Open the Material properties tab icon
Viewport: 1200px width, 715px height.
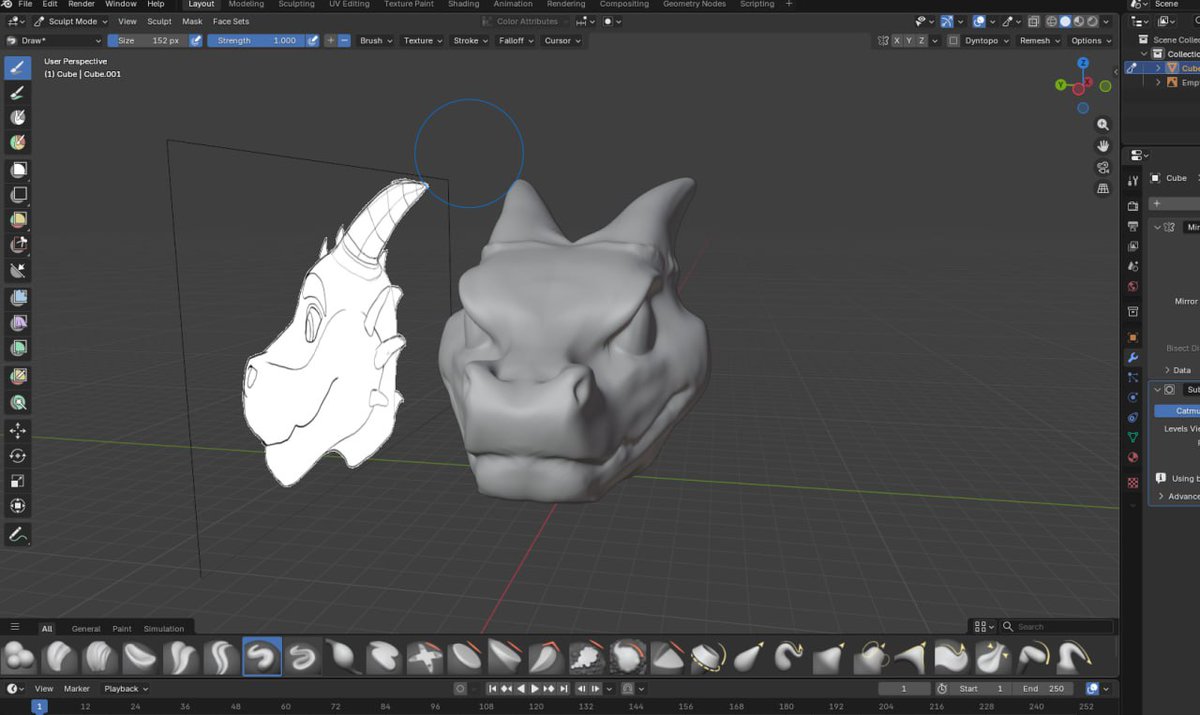(1133, 458)
